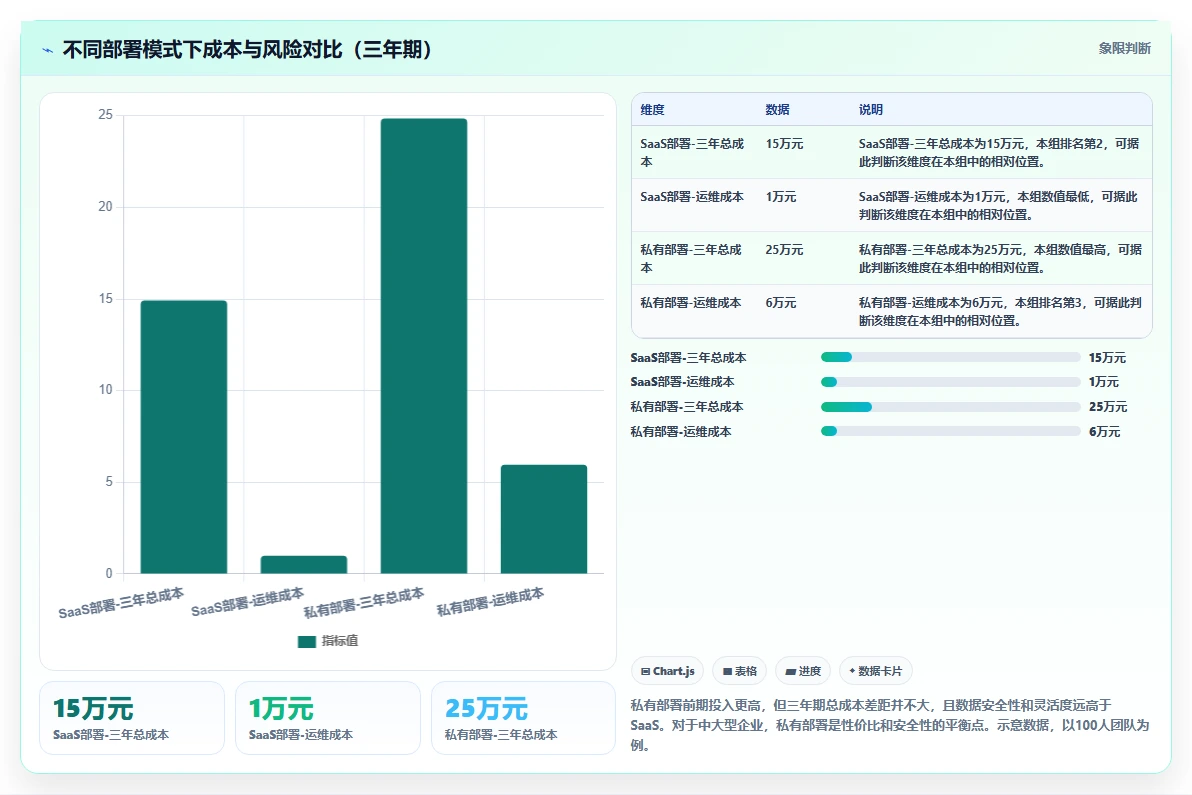Click the x-axis label 私有部署-三年总成本
Screen dimensions: 1192x795
(x=364, y=603)
